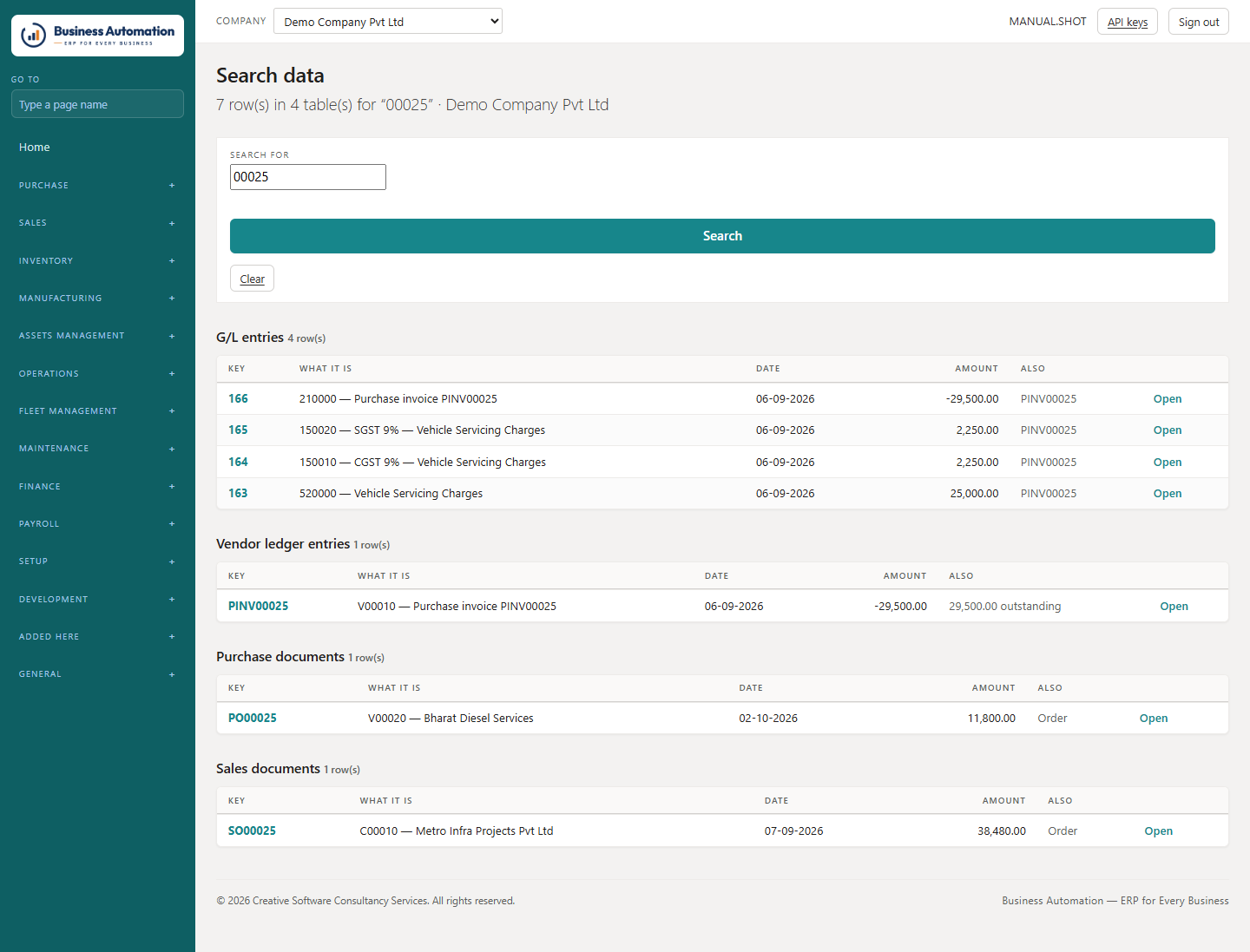Expand Assets Management in sidebar
1250x952 pixels.
pos(97,336)
